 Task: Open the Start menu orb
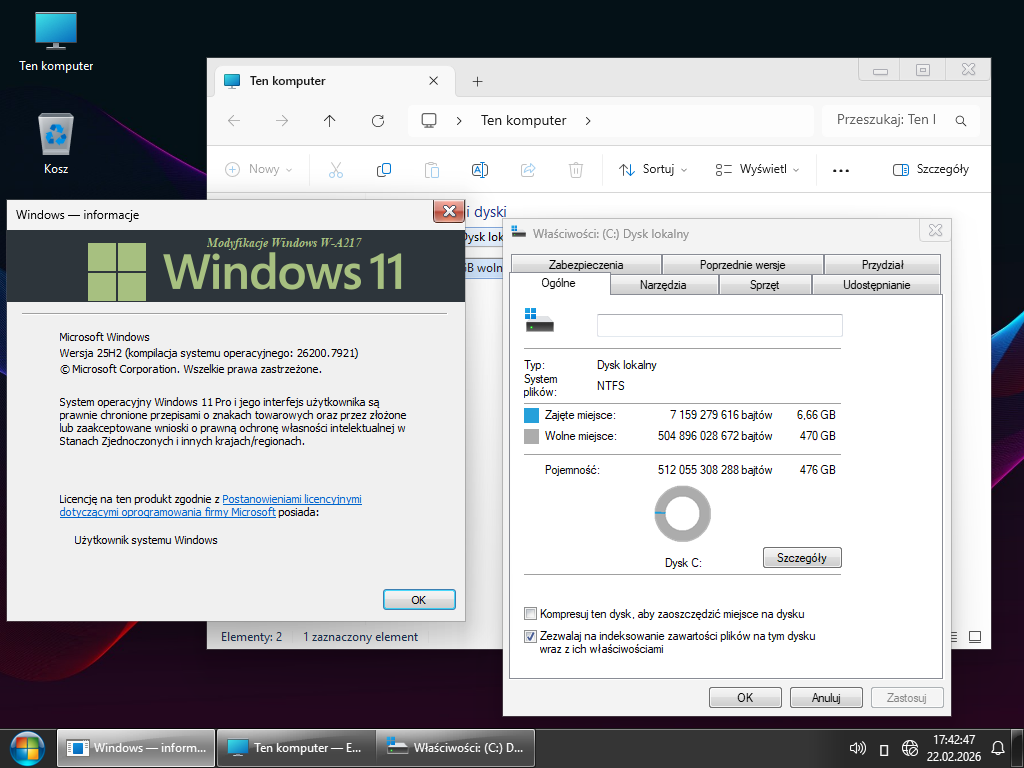(27, 747)
